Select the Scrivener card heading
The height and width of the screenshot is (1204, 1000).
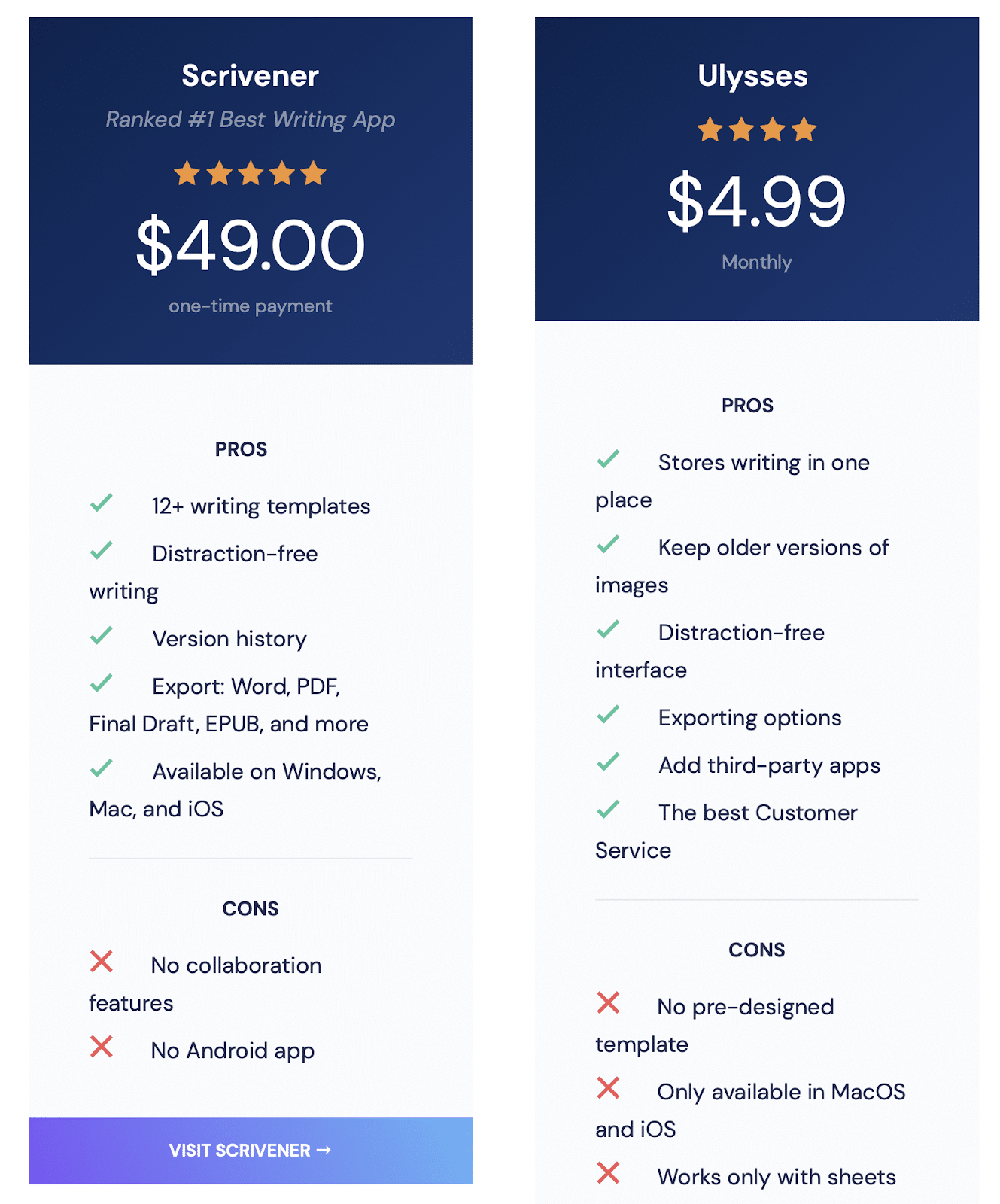coord(250,75)
